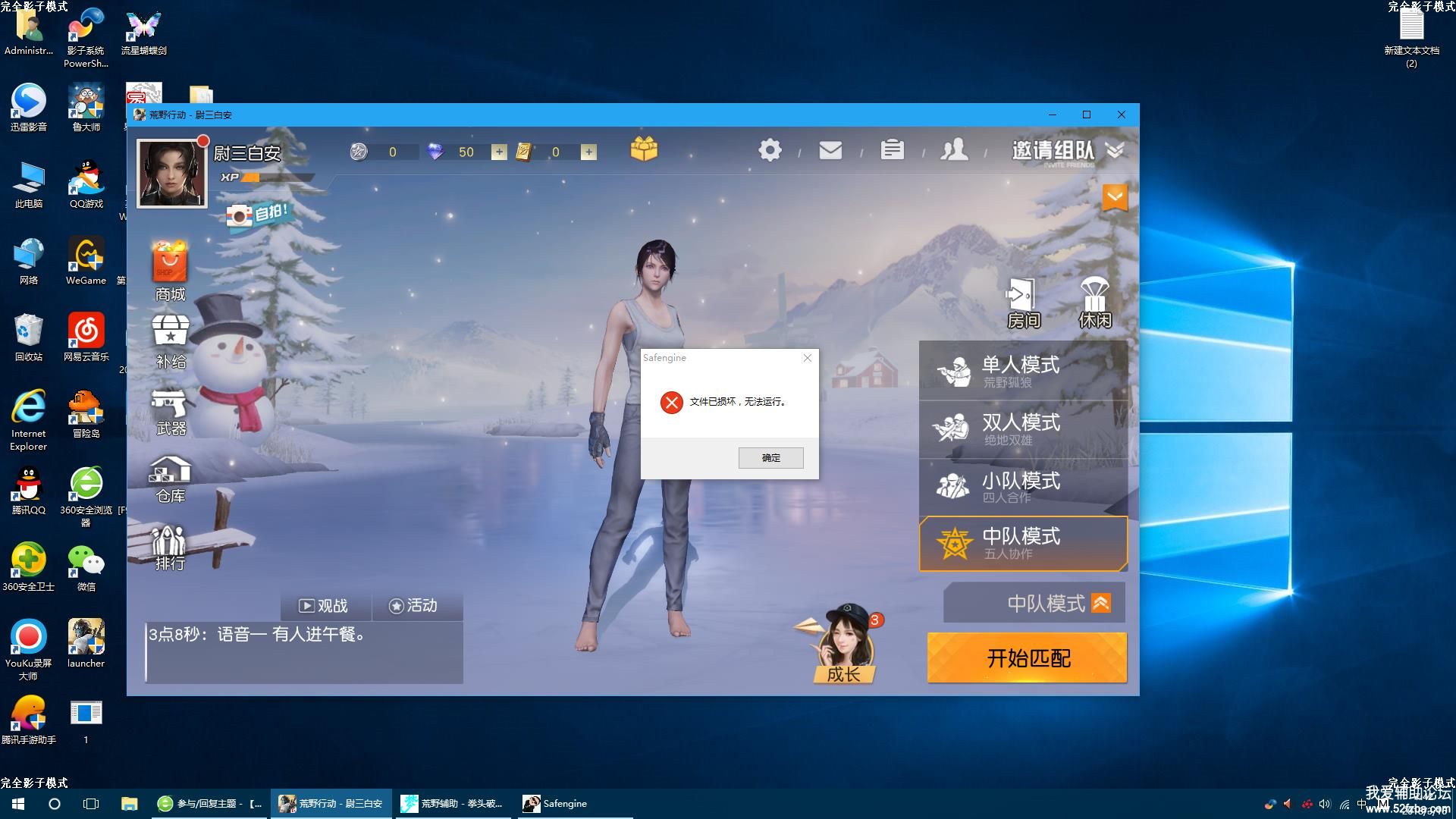
Task: Open 新建文本文档 (2) desktop file
Action: 1411,38
